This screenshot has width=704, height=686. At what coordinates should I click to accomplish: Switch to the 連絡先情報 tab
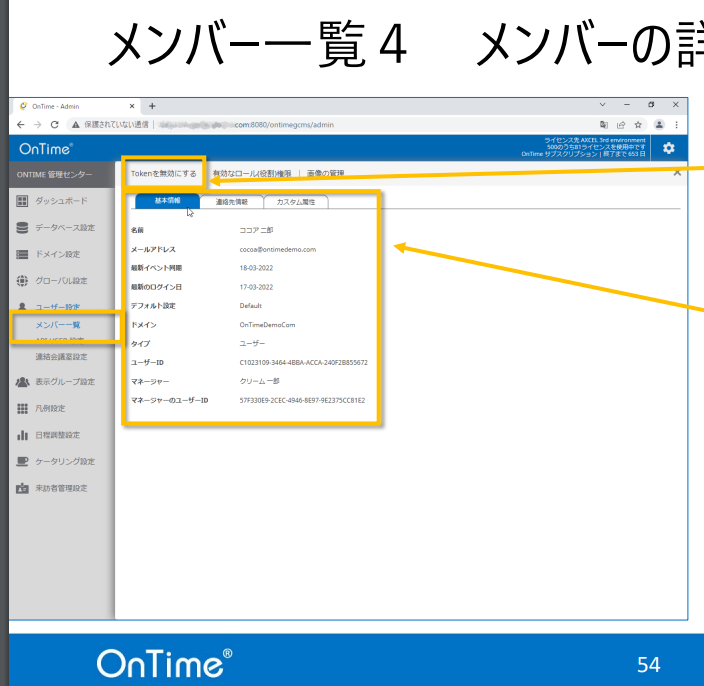pyautogui.click(x=232, y=202)
